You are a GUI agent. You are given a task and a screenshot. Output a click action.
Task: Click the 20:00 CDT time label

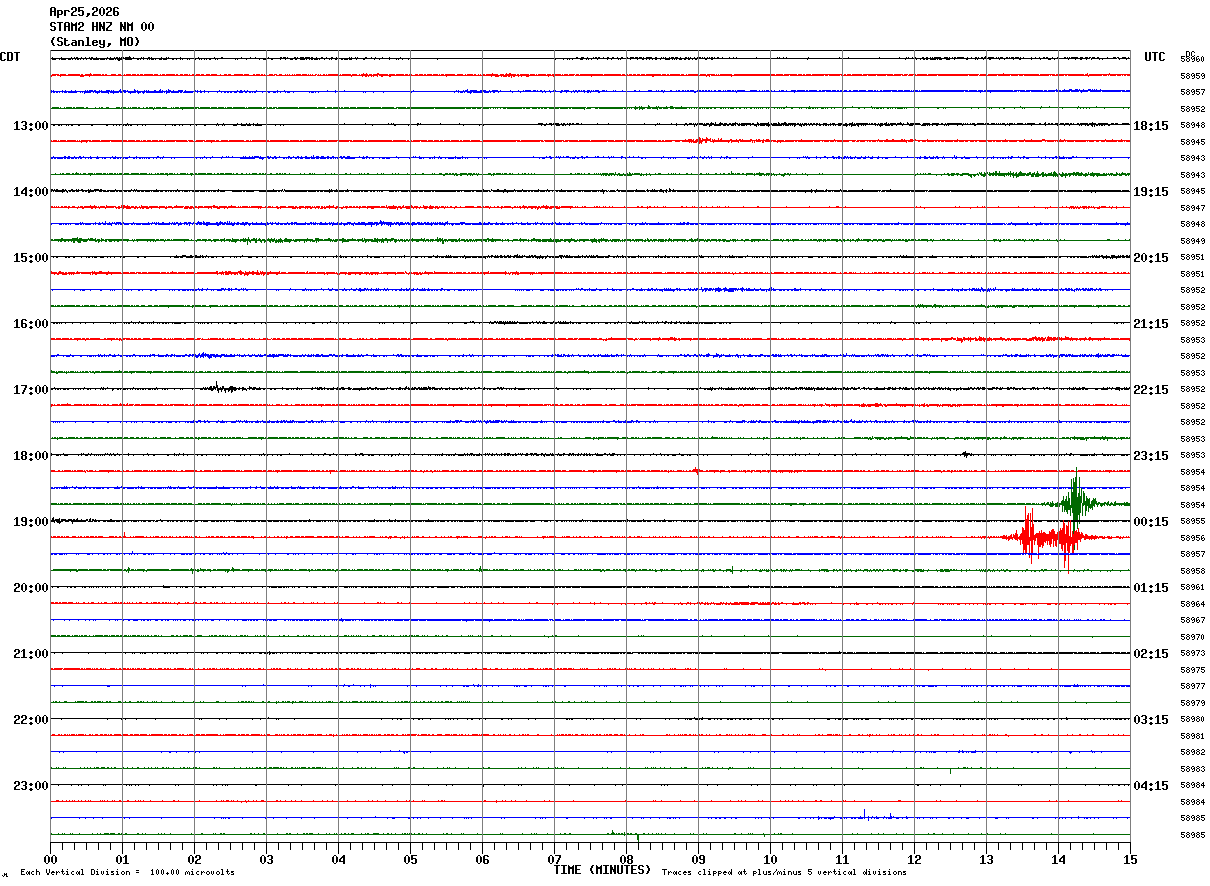point(30,588)
